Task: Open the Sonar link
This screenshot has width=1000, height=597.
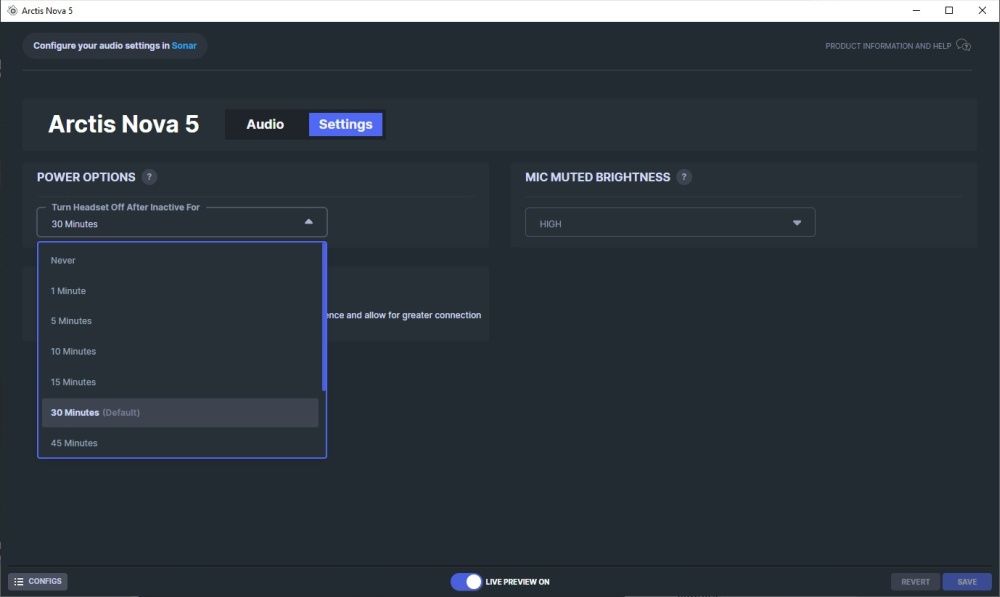Action: [184, 46]
